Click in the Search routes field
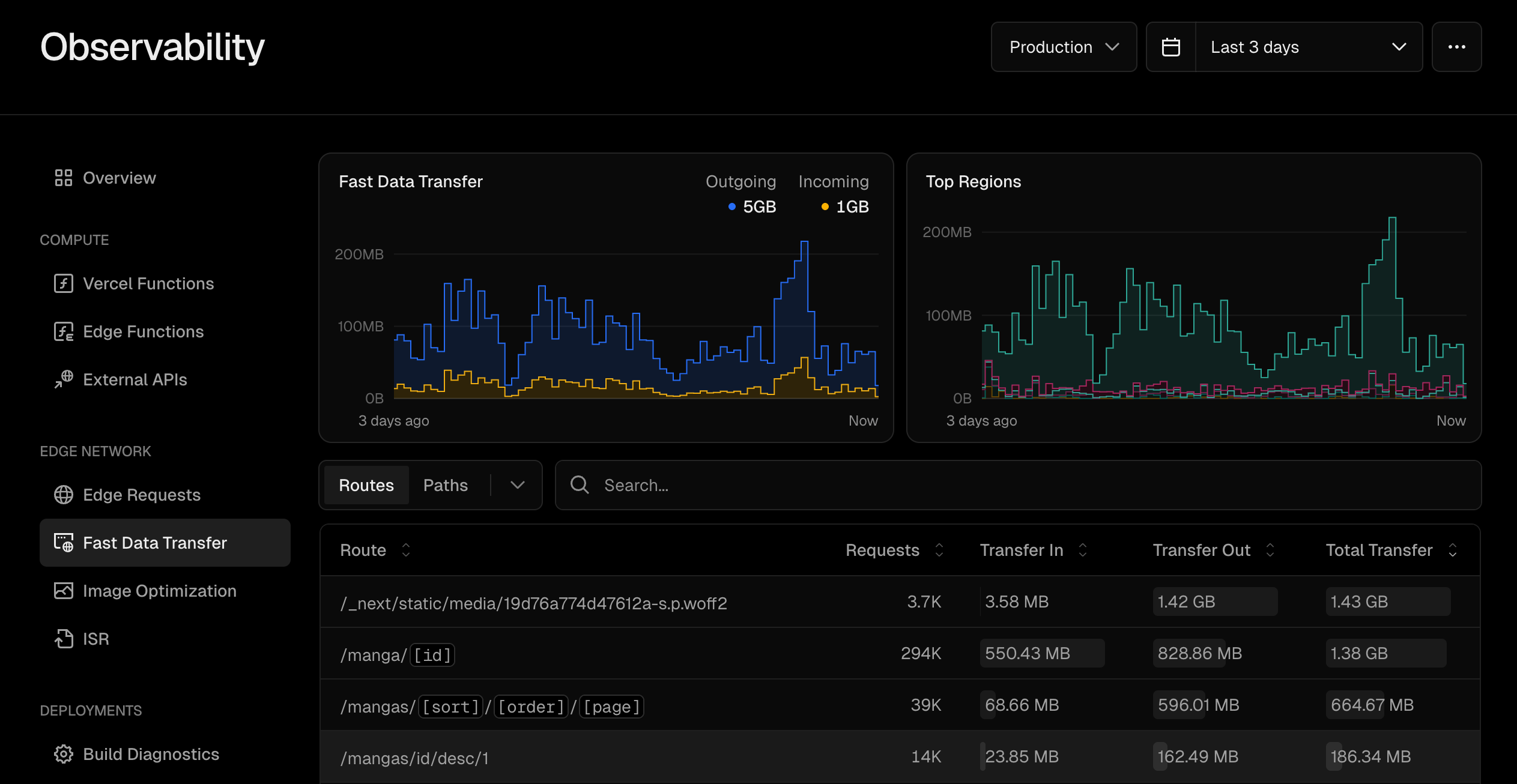This screenshot has height=784, width=1517. [1018, 485]
